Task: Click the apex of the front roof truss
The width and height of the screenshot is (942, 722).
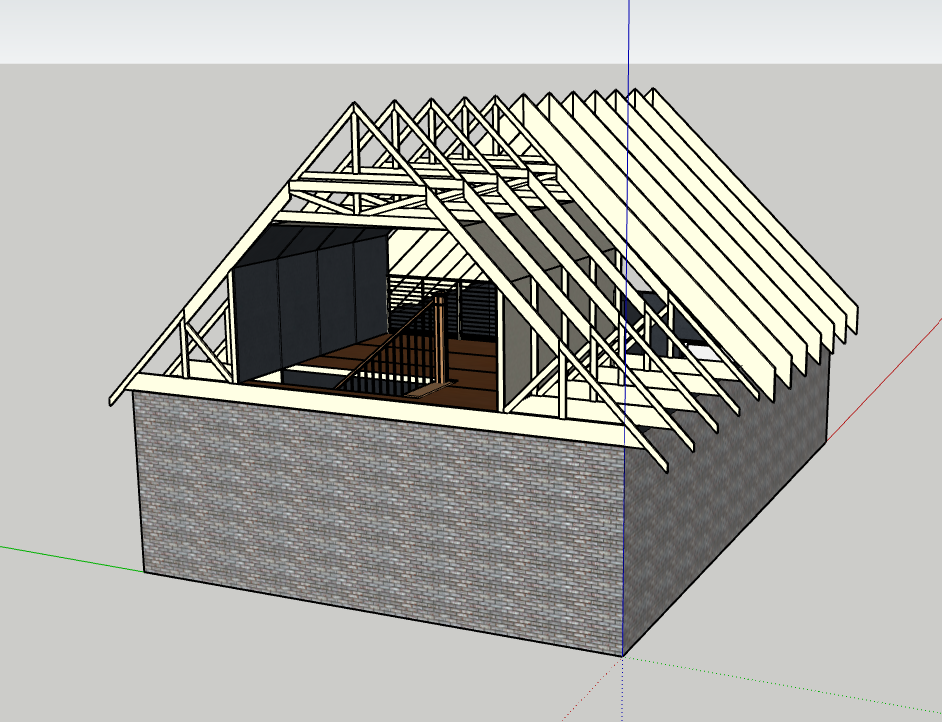Action: click(x=353, y=106)
